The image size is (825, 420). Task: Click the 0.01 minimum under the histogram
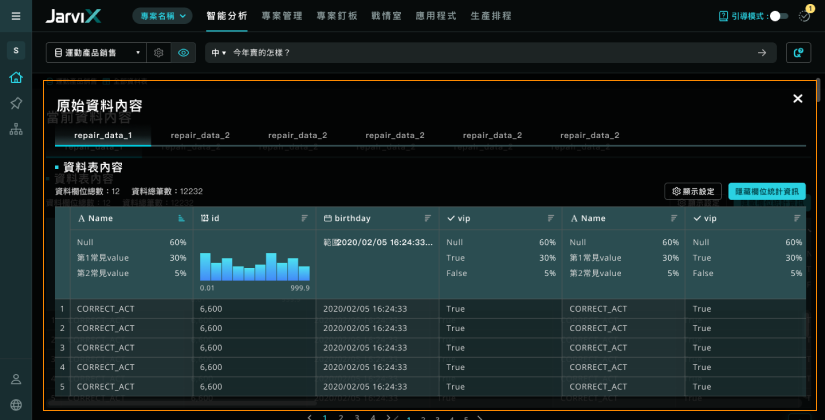[x=207, y=288]
